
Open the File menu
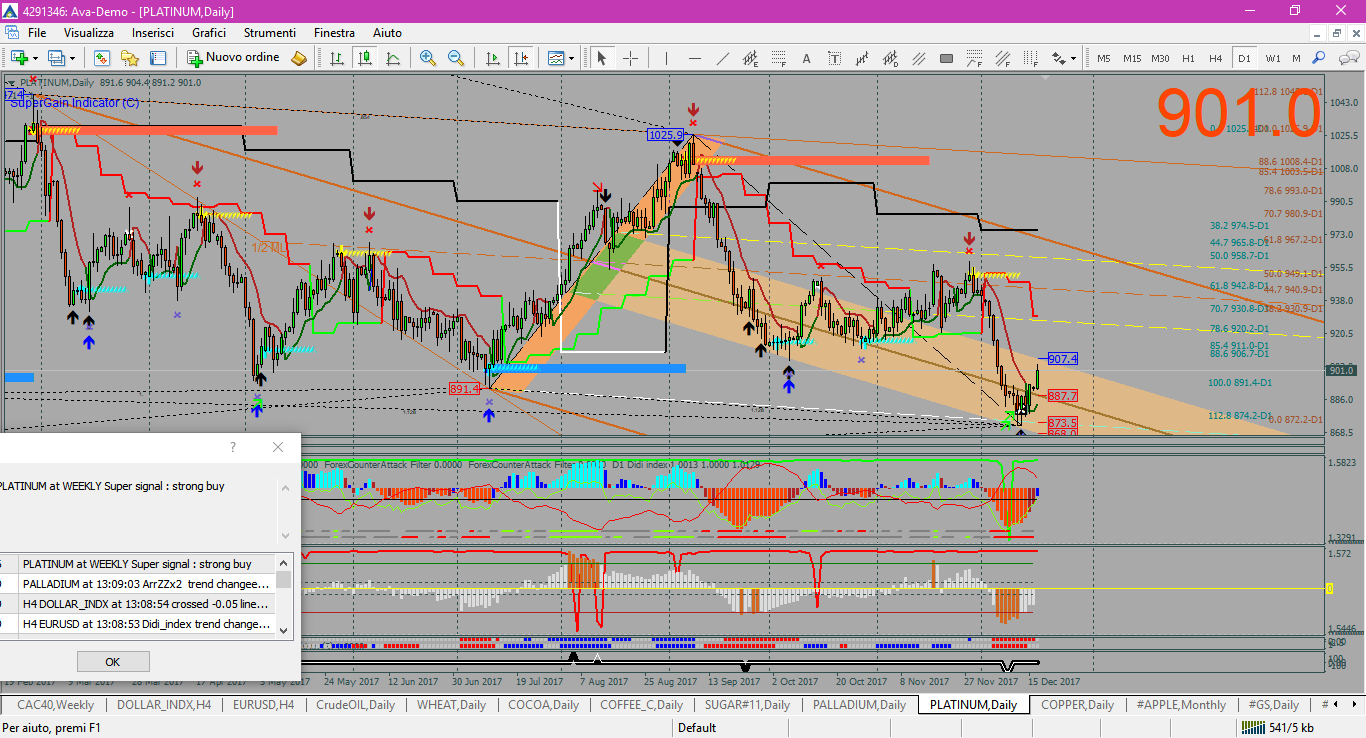pyautogui.click(x=37, y=33)
